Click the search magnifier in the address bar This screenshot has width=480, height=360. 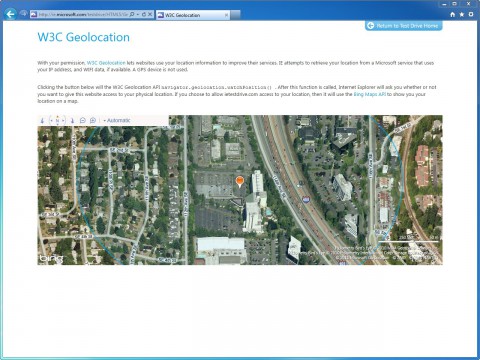tap(132, 14)
